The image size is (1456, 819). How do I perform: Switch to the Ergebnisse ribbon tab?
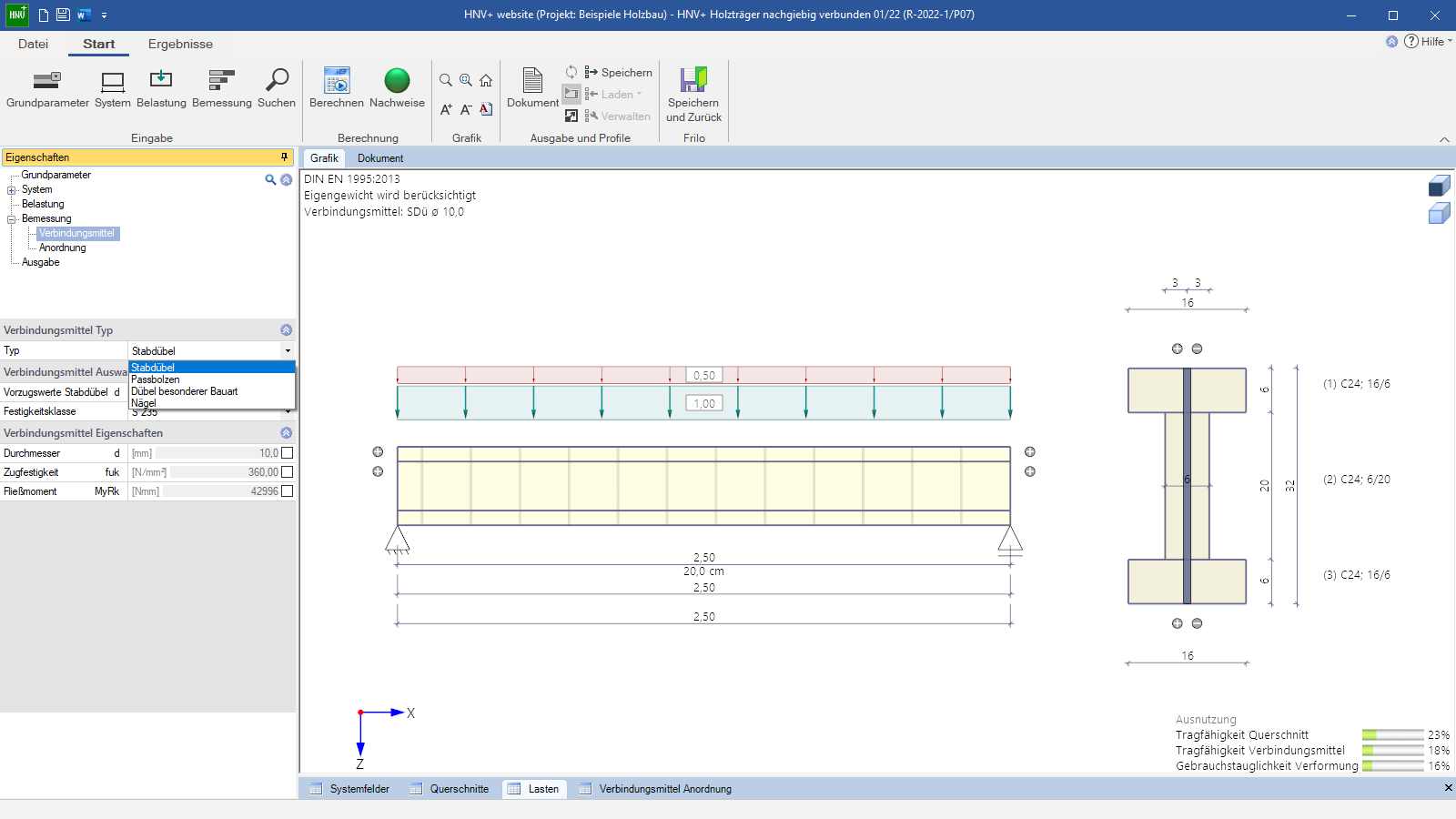click(180, 44)
